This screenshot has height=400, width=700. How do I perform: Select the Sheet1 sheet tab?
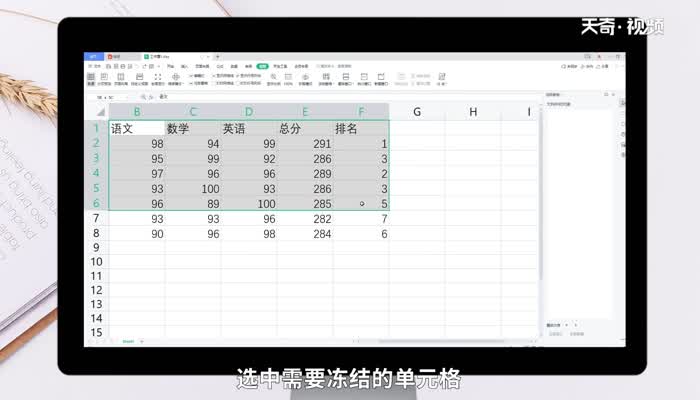tap(128, 341)
